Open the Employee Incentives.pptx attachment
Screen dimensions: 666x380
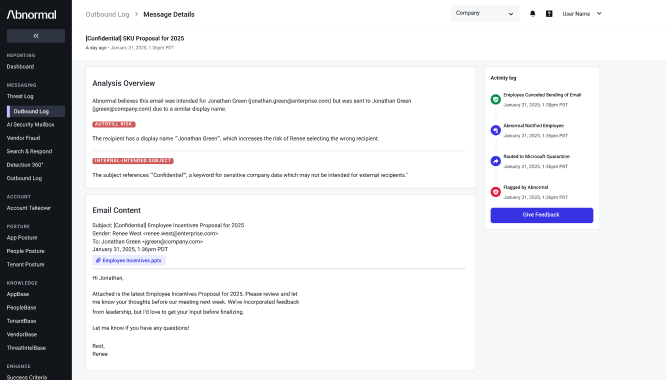coord(129,260)
